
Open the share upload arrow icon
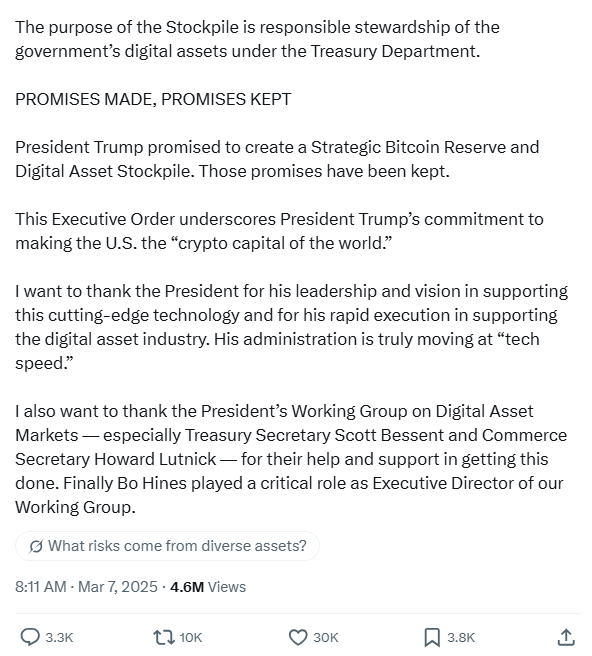coord(566,637)
